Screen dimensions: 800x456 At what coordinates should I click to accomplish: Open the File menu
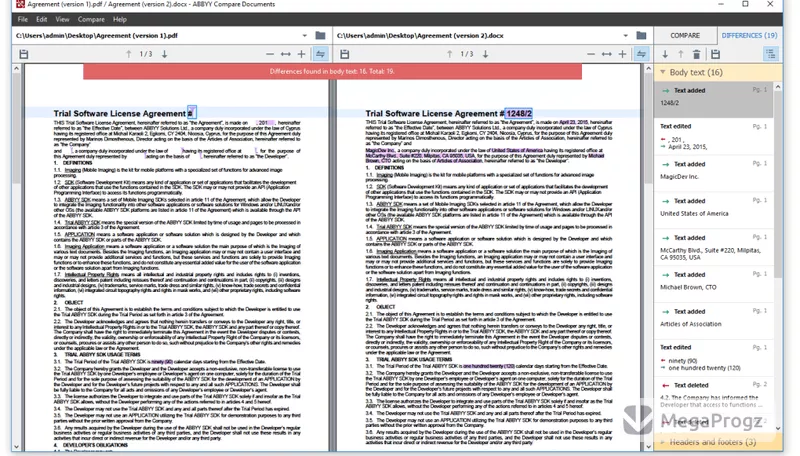(x=22, y=19)
